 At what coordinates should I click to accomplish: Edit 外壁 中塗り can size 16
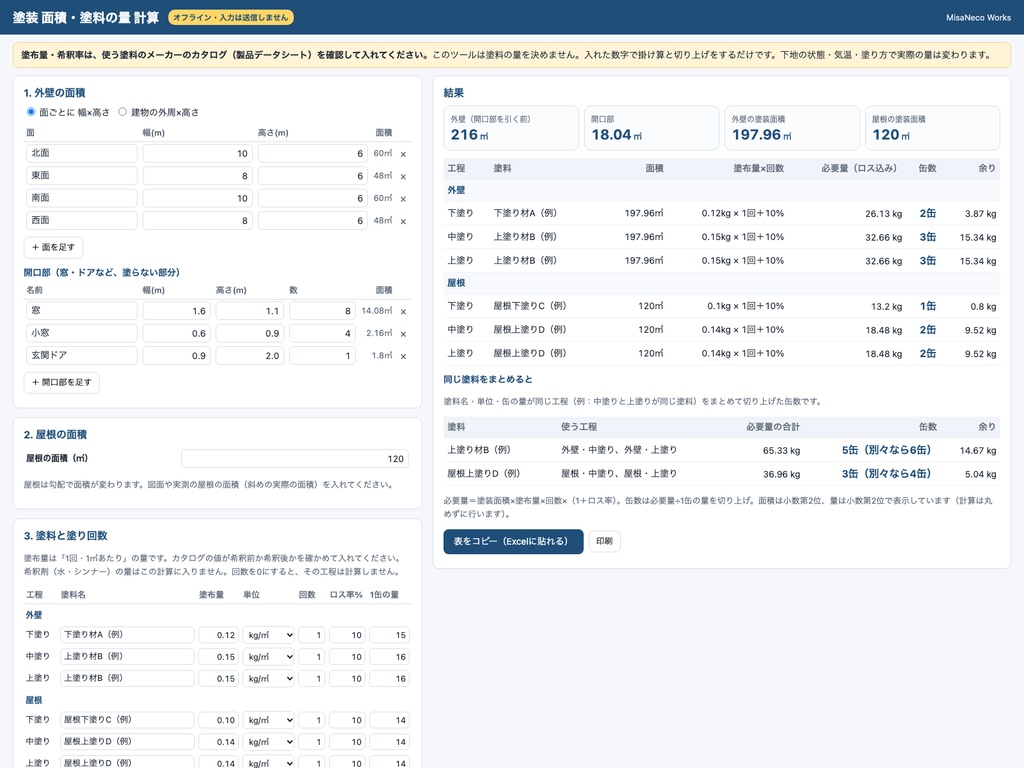(389, 656)
